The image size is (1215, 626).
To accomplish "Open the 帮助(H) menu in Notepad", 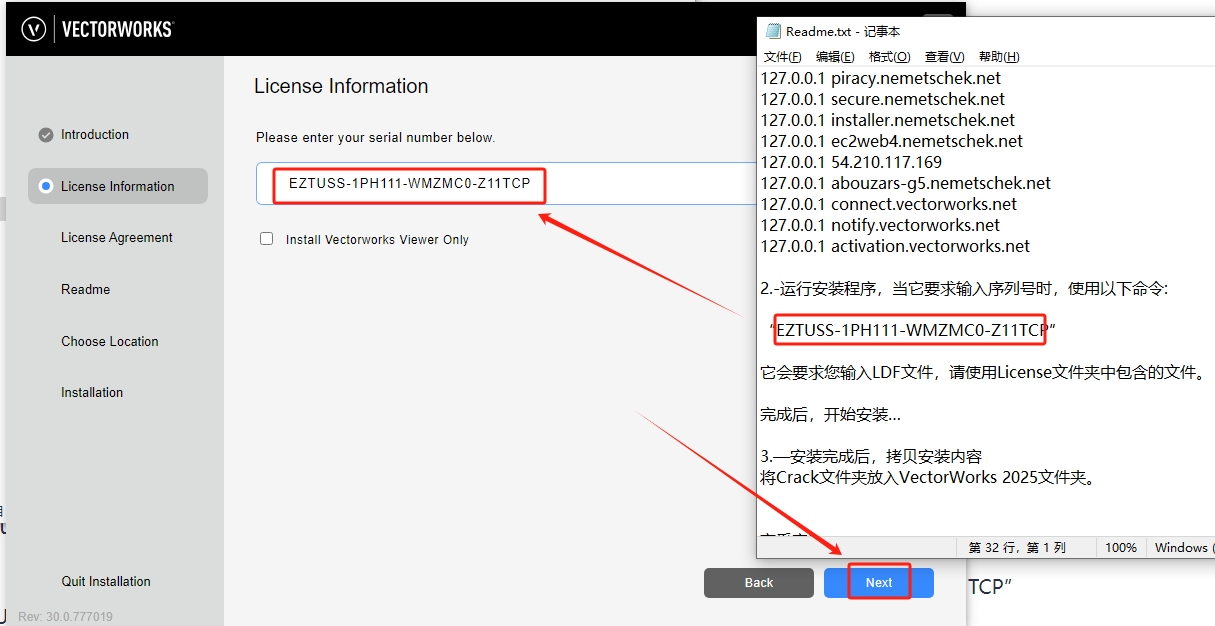I will [x=998, y=57].
